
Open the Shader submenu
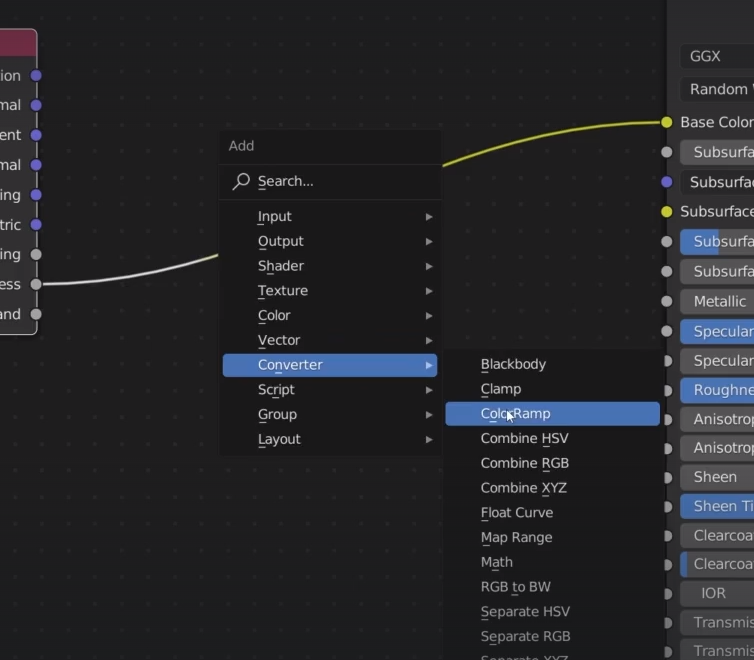click(330, 266)
